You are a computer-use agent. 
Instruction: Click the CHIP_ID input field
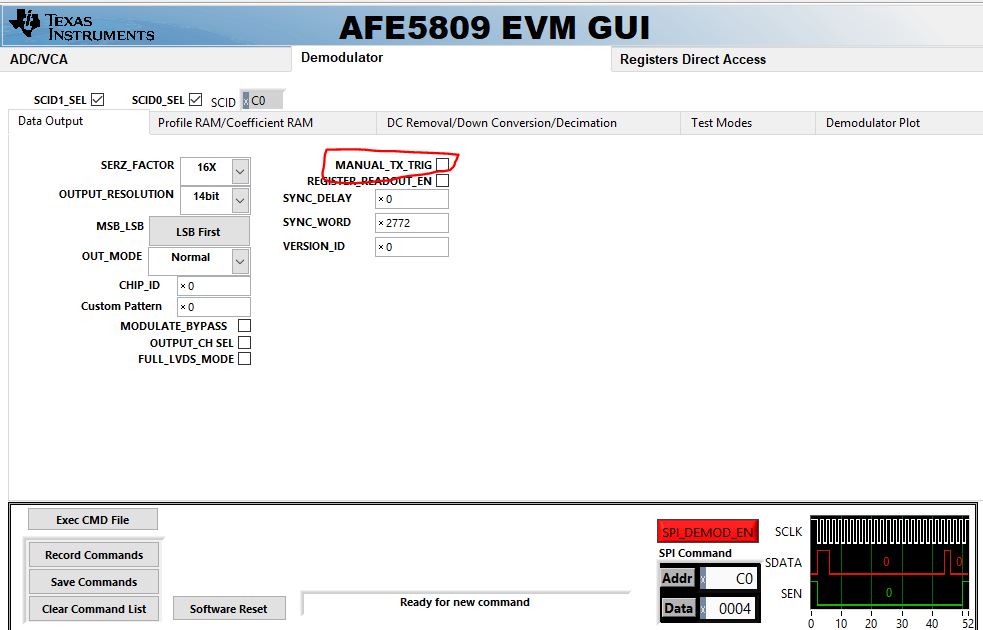click(x=214, y=286)
